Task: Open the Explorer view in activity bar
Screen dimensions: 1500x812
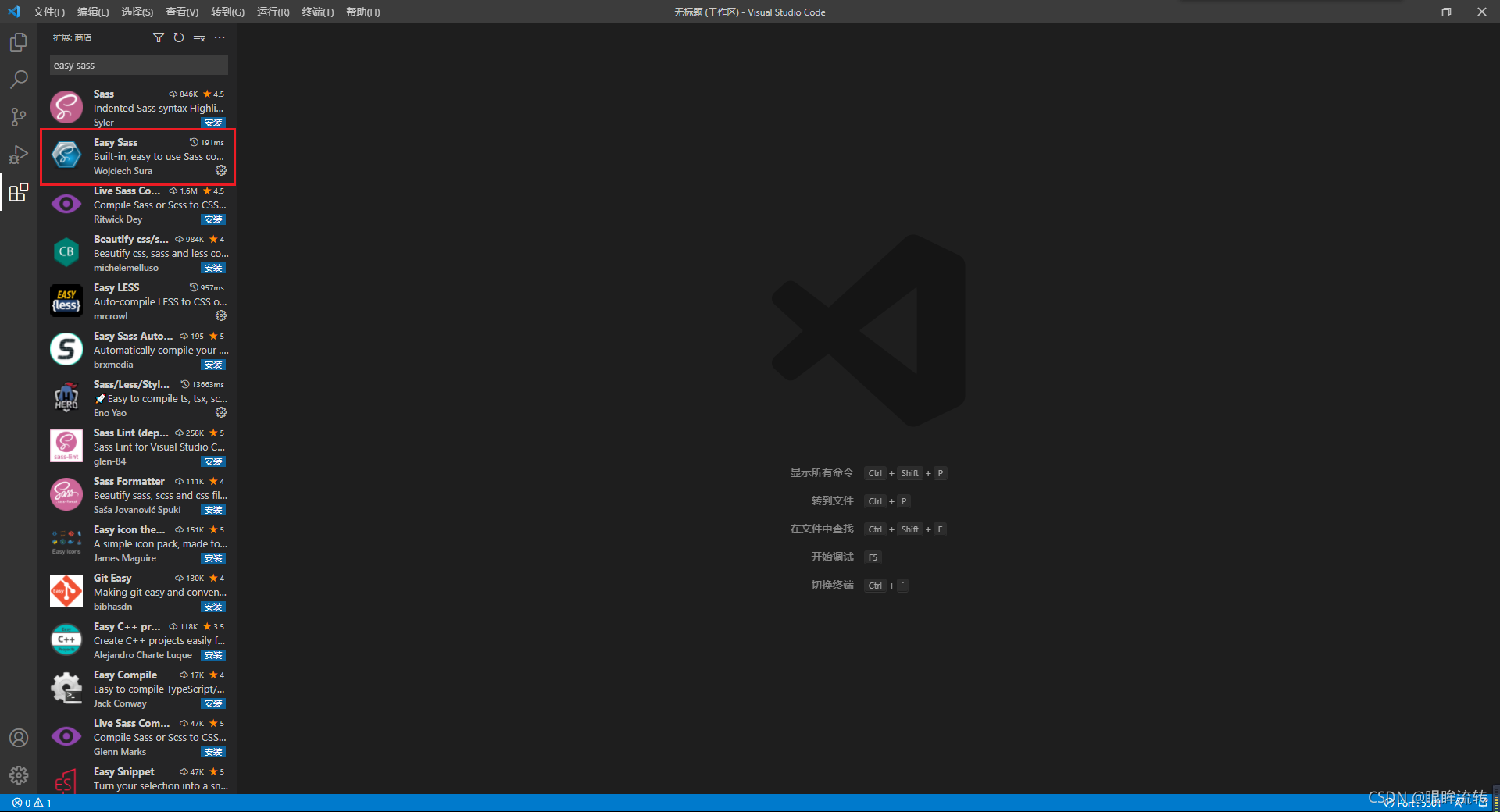Action: (x=19, y=42)
